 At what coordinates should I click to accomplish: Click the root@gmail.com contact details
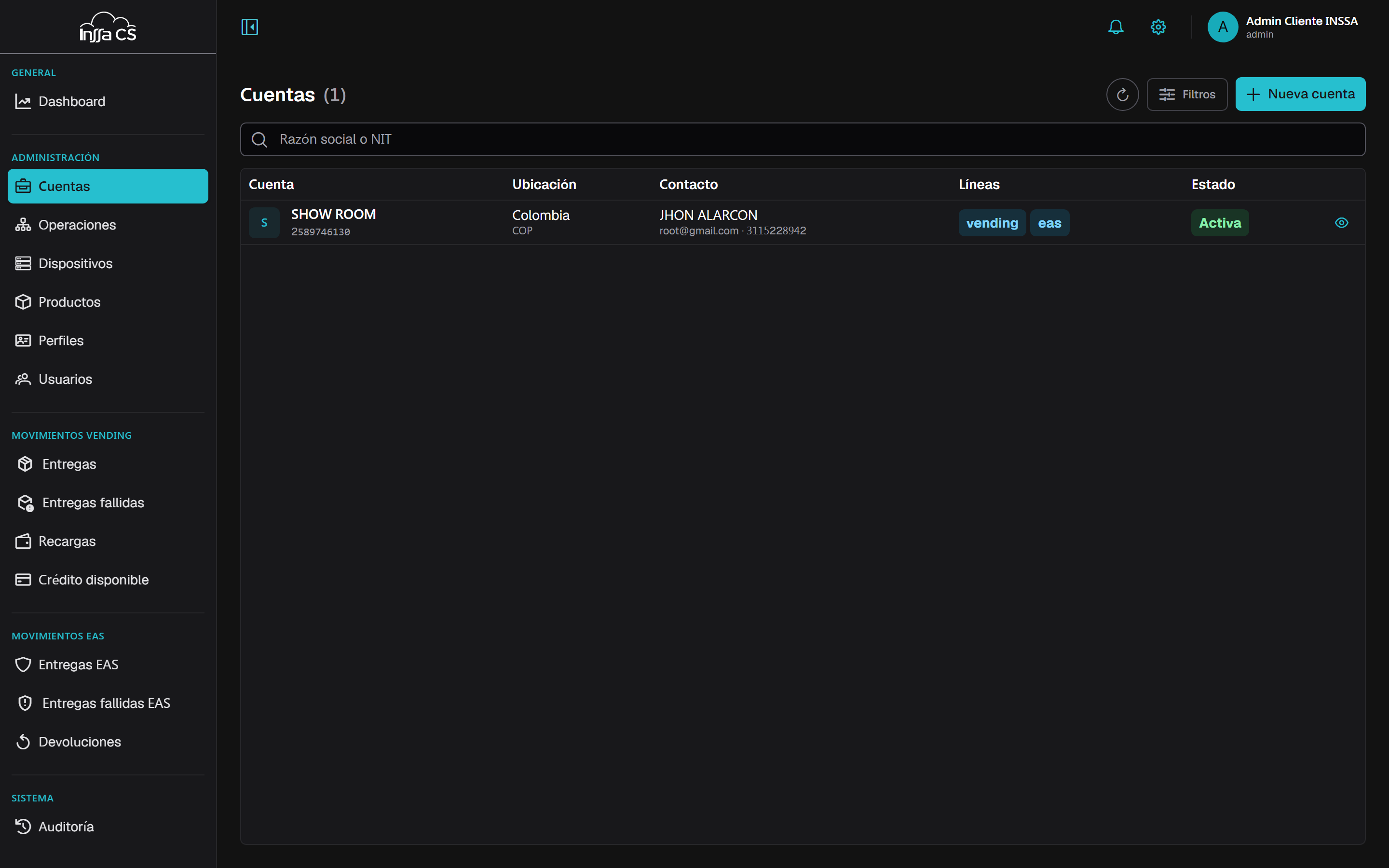[733, 231]
